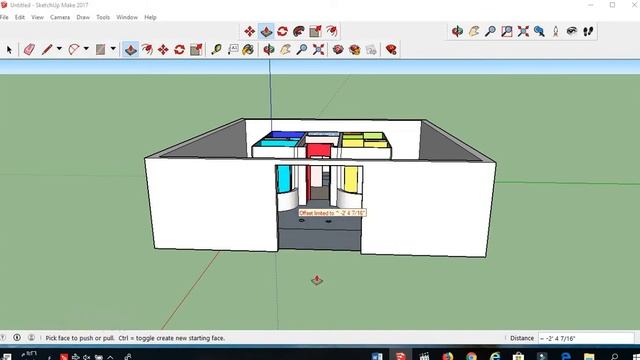This screenshot has width=640, height=360.
Task: Choose the Walk footprints tool
Action: point(588,31)
